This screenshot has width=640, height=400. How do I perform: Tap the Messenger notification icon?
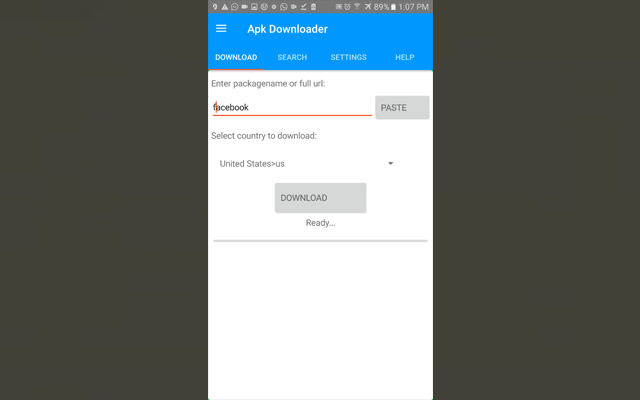pos(234,7)
